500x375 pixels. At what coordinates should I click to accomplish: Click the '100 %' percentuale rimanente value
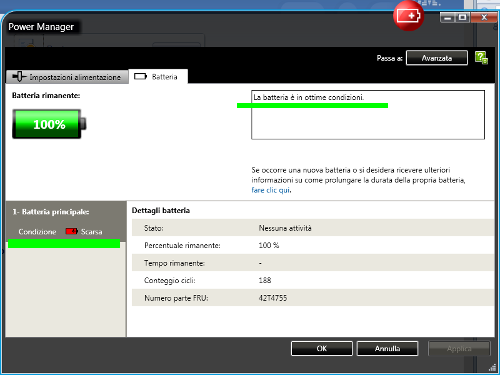(x=269, y=245)
